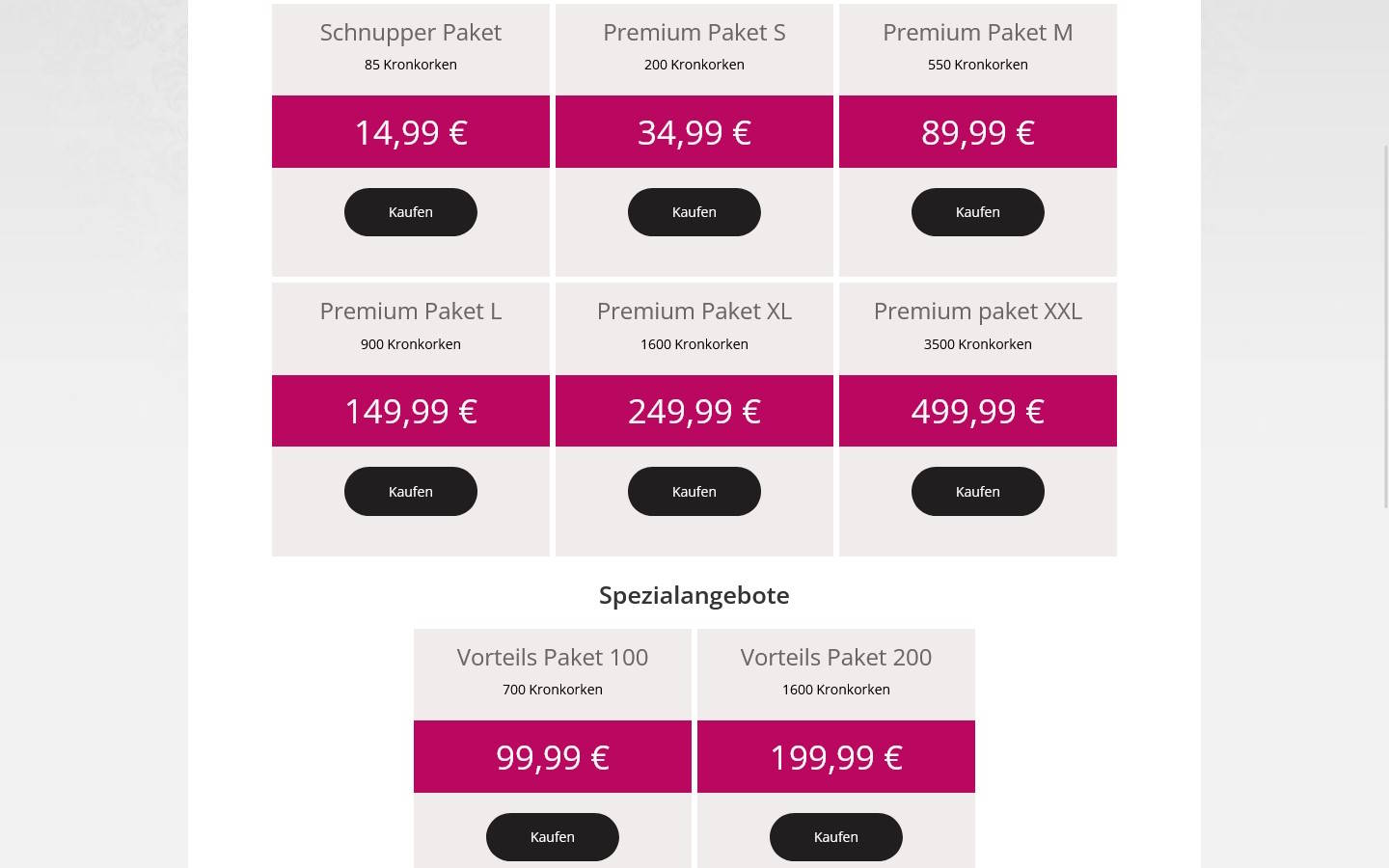Screen dimensions: 1389x868
Task: Select the 249,99 € price banner
Action: (x=694, y=410)
